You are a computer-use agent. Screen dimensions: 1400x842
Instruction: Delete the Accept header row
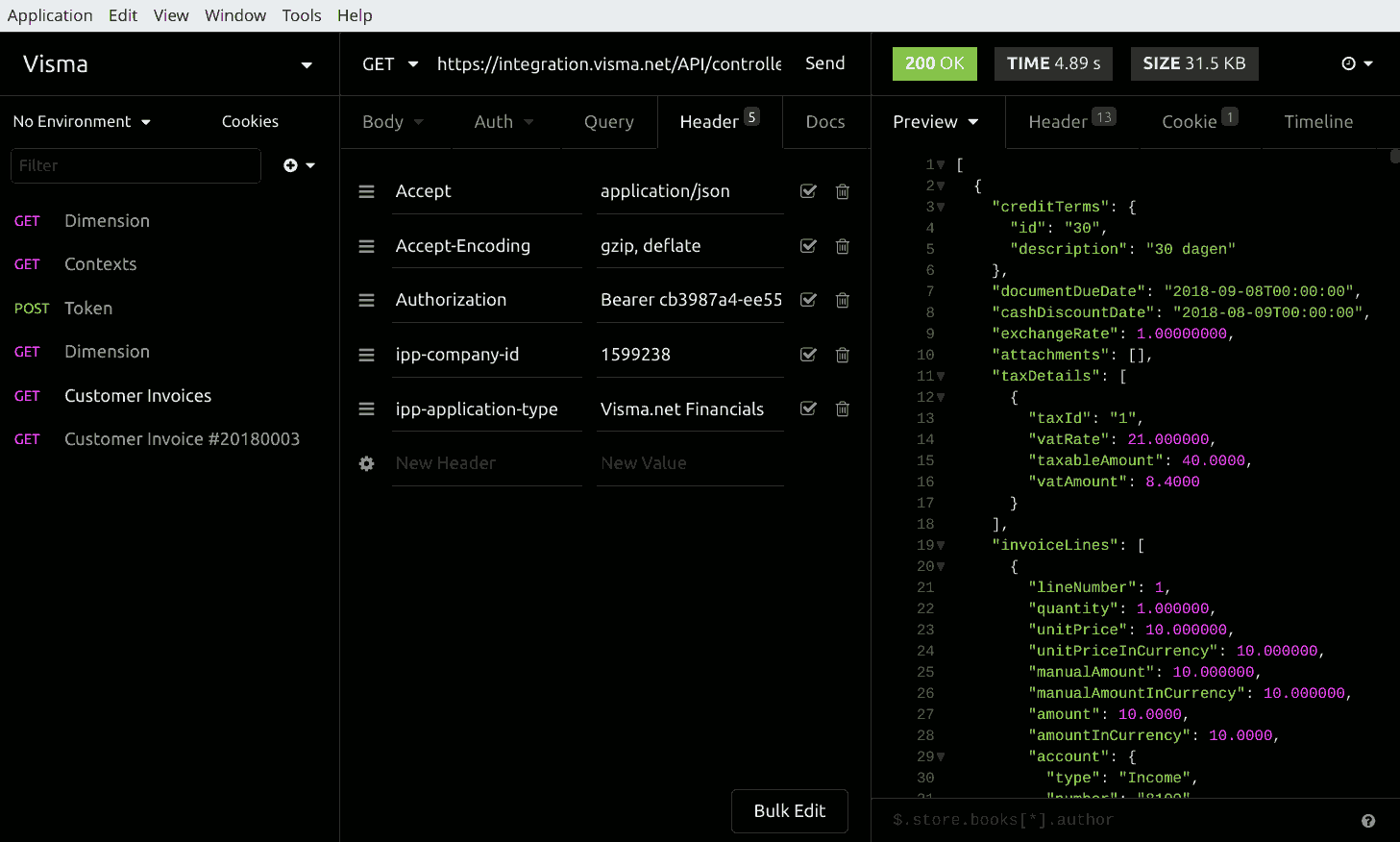(x=843, y=191)
